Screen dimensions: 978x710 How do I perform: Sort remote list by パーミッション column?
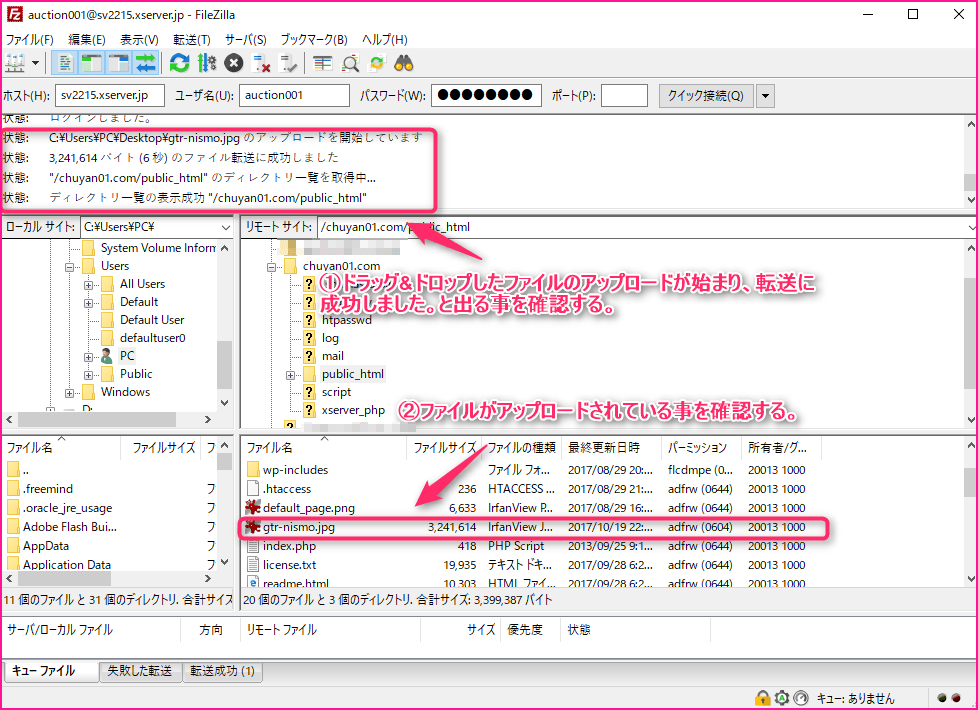701,448
